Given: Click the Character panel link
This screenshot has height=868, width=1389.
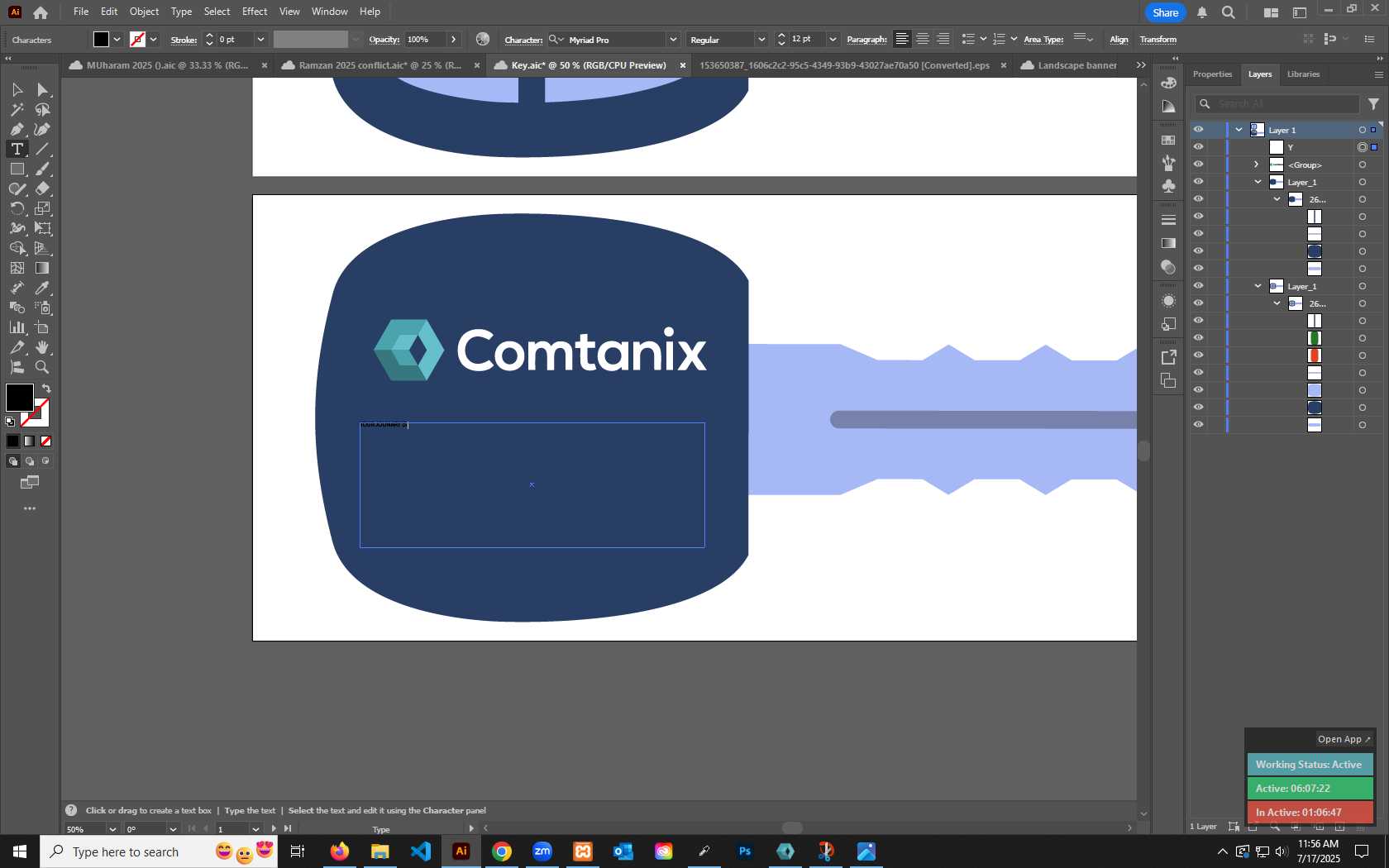Looking at the screenshot, I should point(523,40).
